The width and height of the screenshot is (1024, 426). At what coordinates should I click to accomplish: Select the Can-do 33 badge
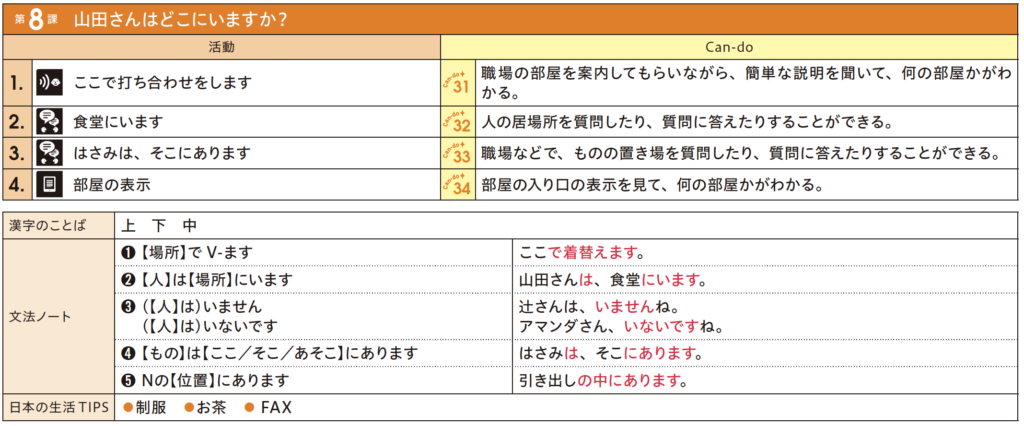click(458, 153)
